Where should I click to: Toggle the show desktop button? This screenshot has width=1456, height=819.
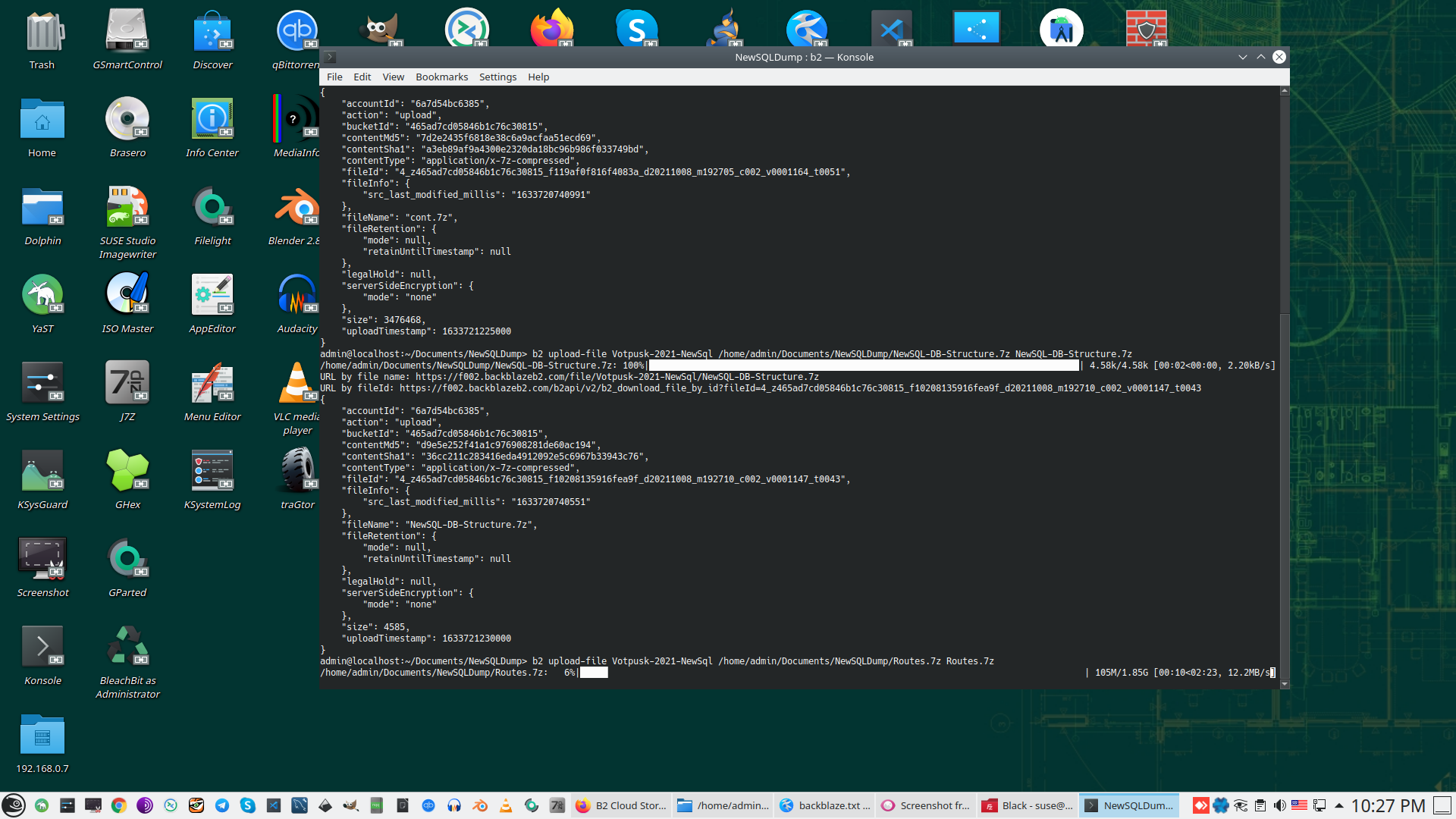point(1442,805)
